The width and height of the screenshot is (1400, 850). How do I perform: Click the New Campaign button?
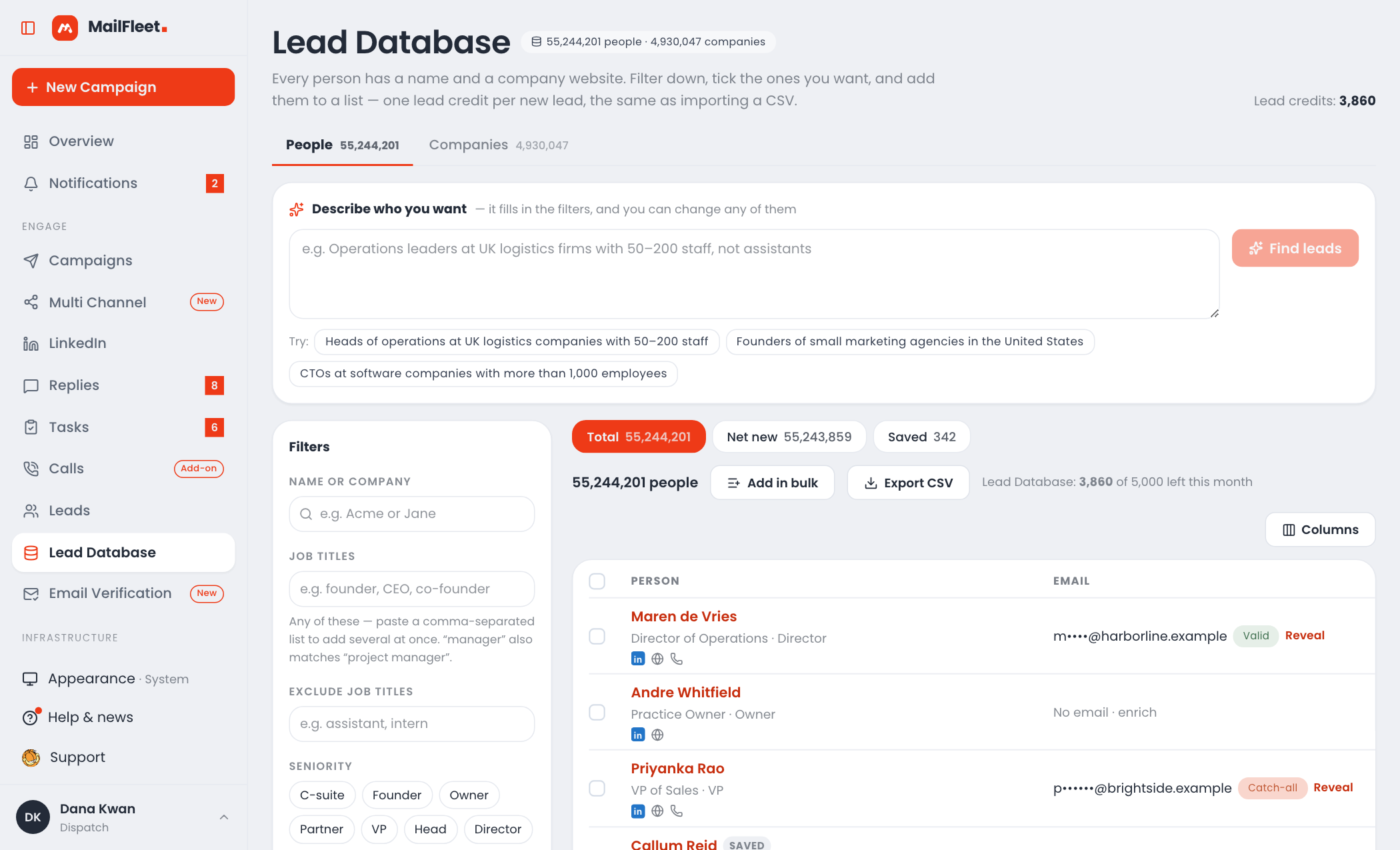[123, 87]
